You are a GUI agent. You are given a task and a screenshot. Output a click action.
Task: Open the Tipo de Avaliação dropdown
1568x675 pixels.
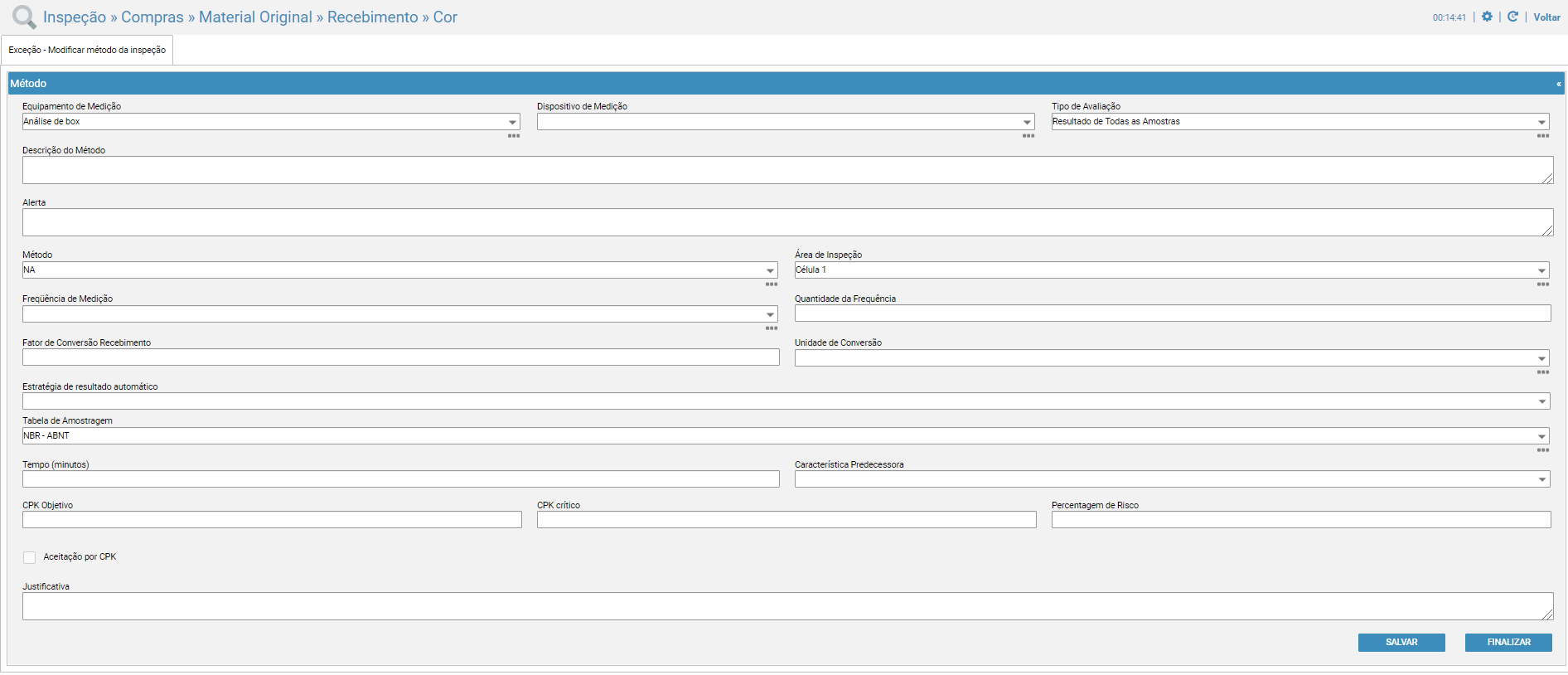point(1300,122)
